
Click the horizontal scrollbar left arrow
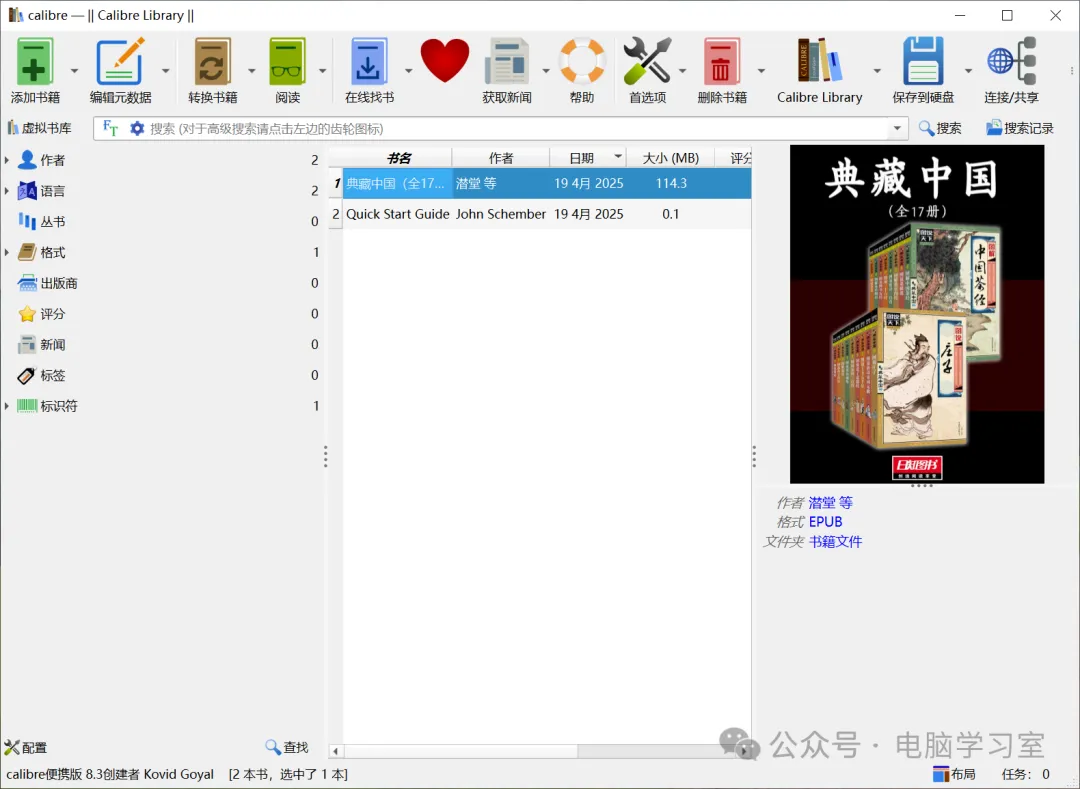tap(335, 751)
